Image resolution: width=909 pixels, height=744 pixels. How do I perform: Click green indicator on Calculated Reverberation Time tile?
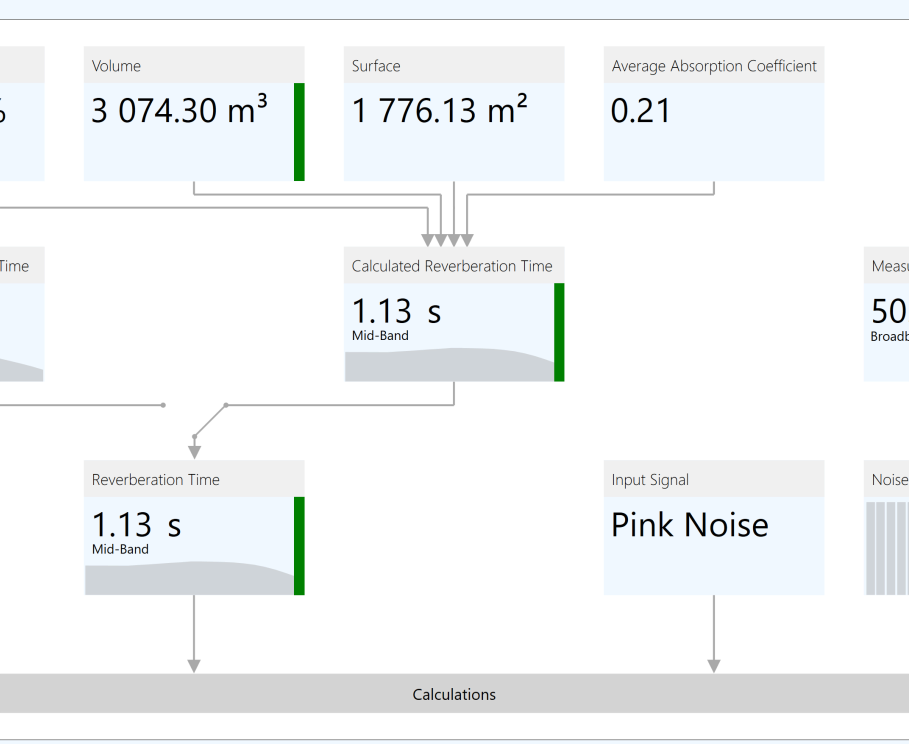(x=559, y=331)
